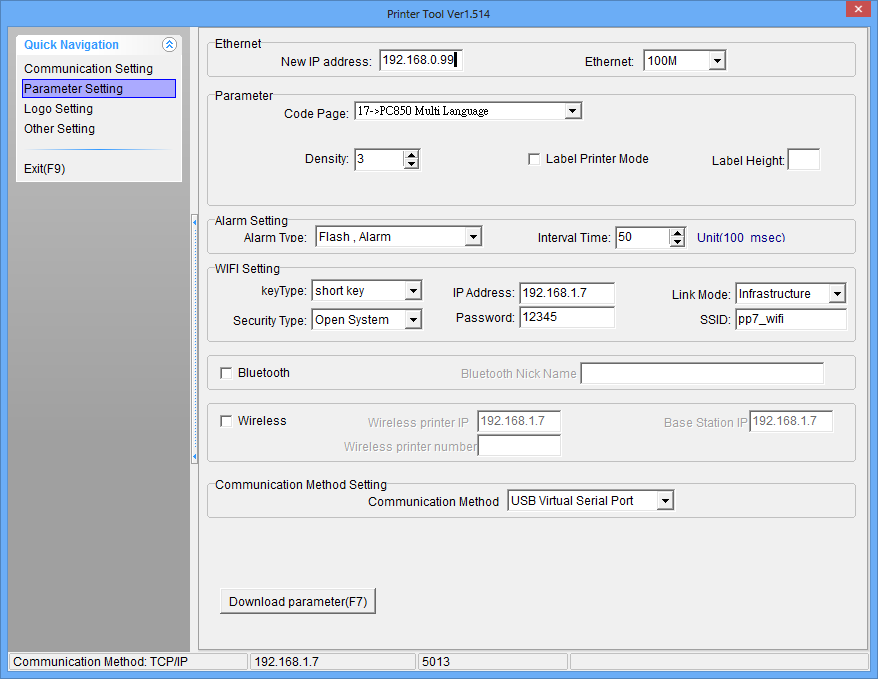Expand the Link Mode dropdown
The image size is (878, 679).
[837, 294]
